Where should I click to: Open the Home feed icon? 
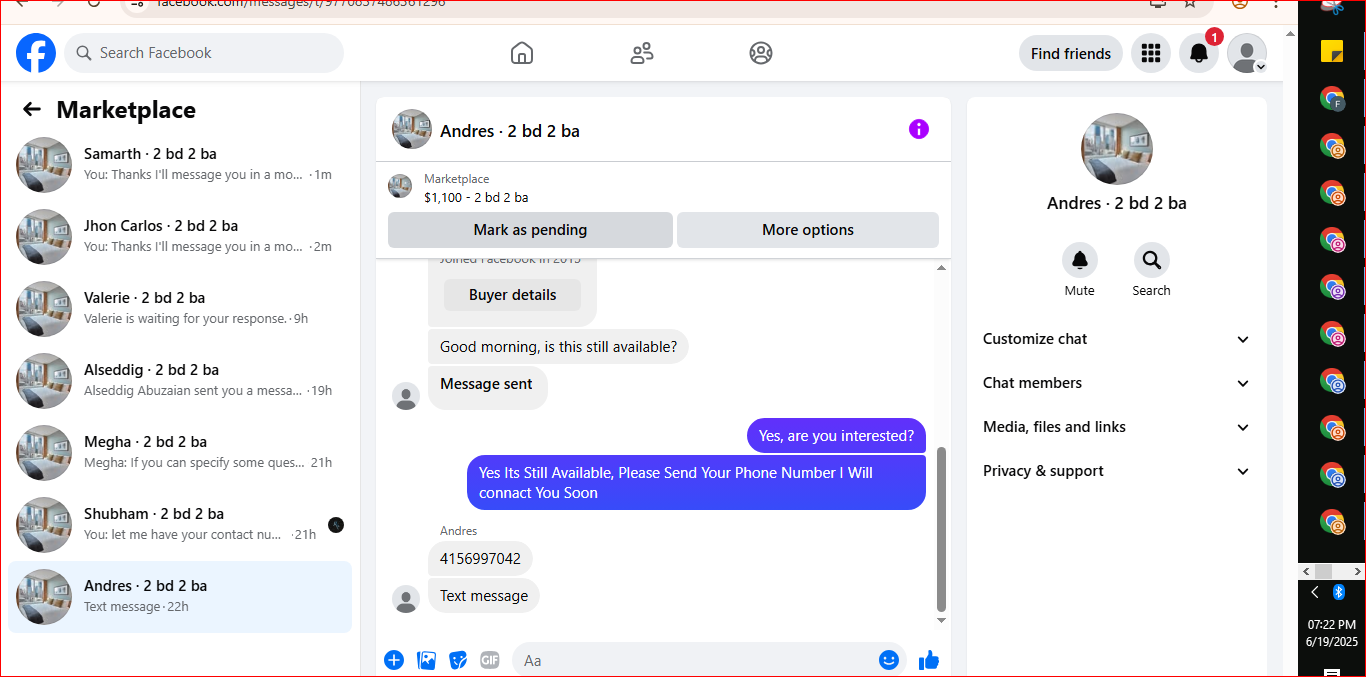tap(522, 53)
